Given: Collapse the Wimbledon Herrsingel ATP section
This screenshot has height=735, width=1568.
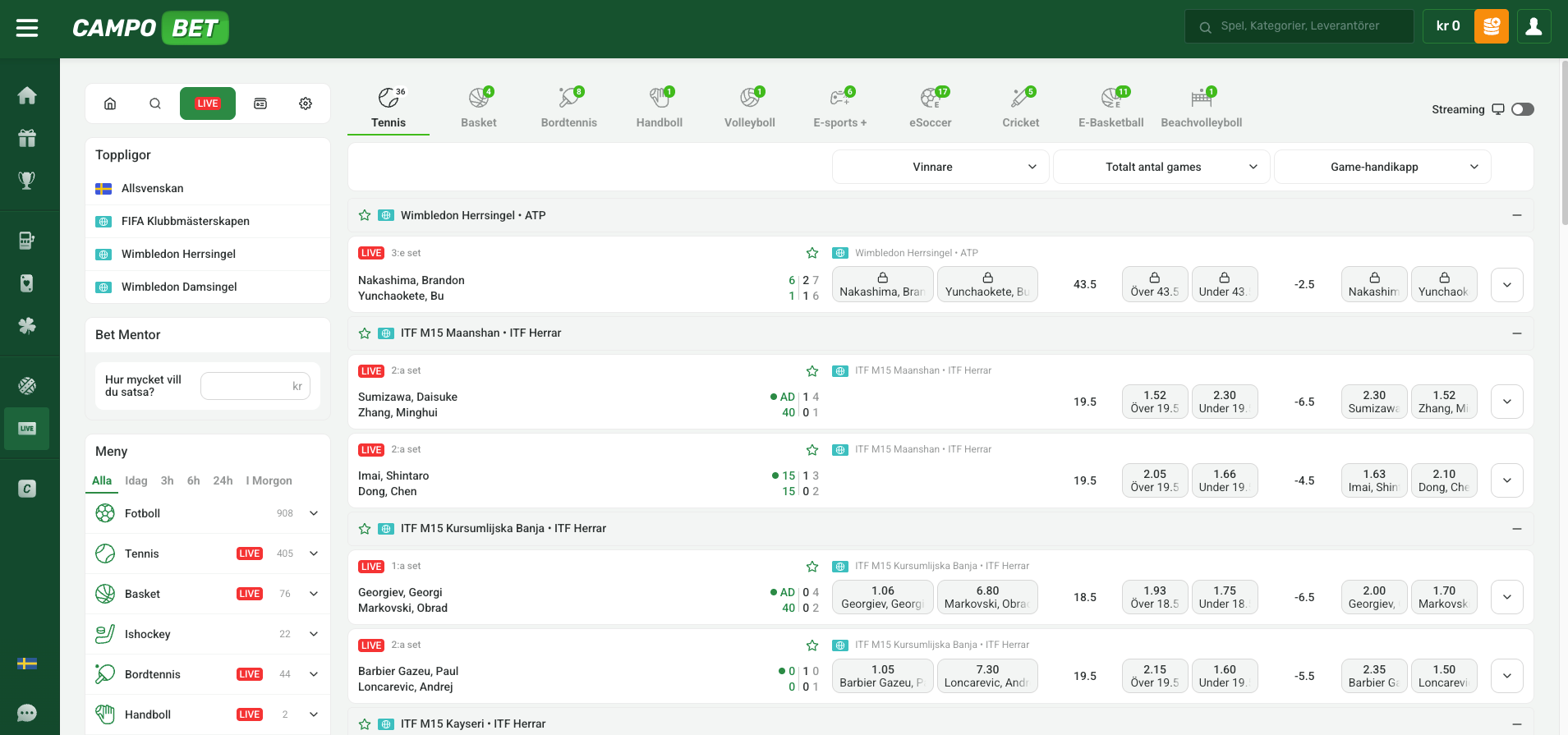Looking at the screenshot, I should click(x=1517, y=215).
